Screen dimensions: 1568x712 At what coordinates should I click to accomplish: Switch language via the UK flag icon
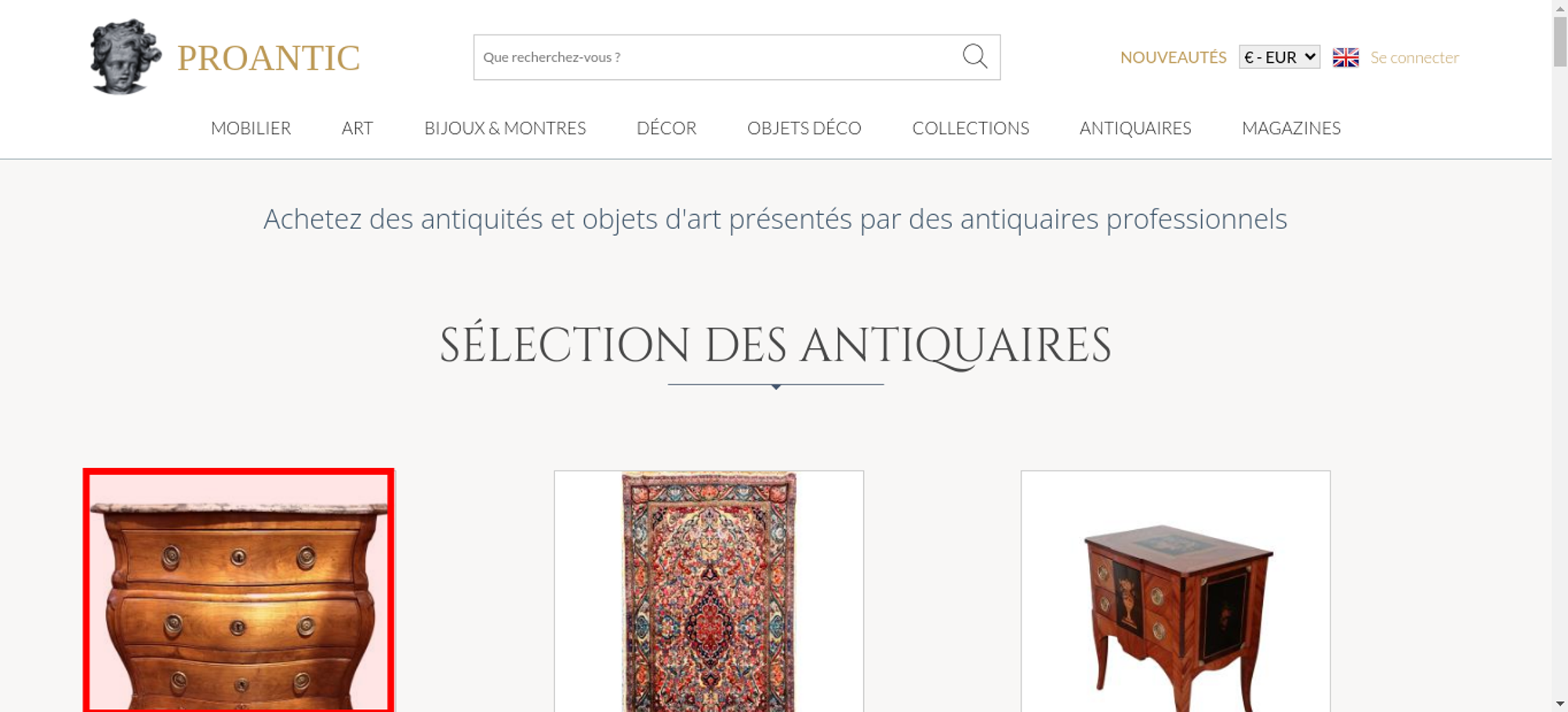(1345, 57)
